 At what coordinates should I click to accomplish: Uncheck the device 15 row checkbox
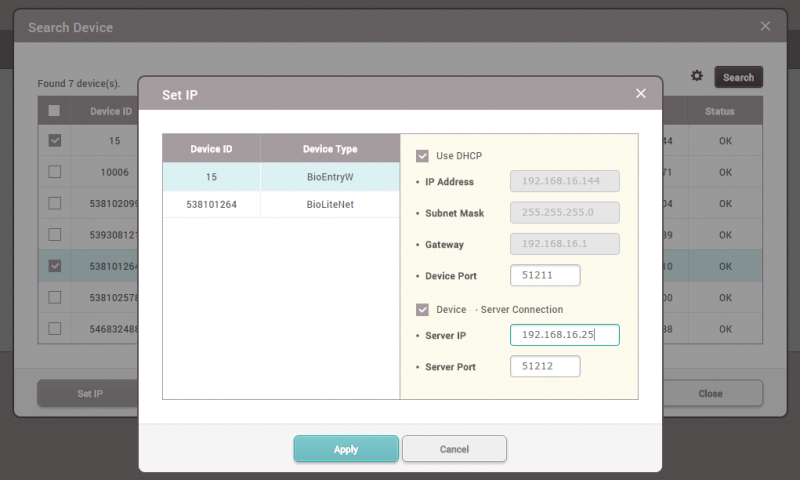(55, 141)
